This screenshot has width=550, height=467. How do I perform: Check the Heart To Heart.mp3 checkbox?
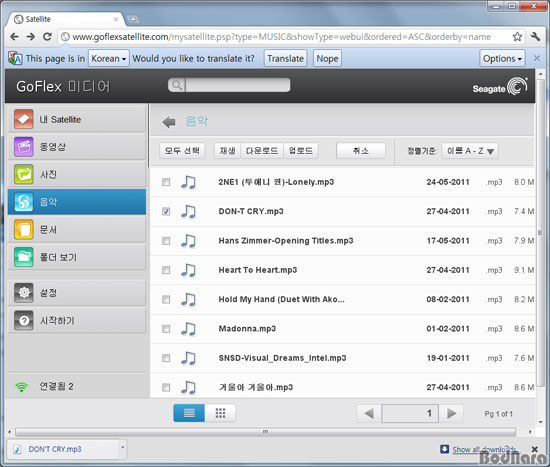pyautogui.click(x=166, y=270)
